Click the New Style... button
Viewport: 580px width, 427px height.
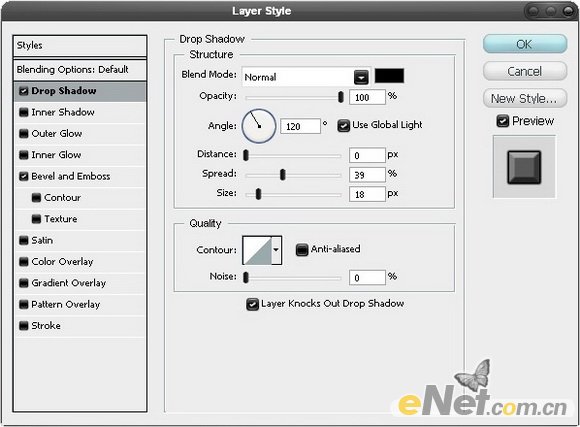click(x=525, y=98)
